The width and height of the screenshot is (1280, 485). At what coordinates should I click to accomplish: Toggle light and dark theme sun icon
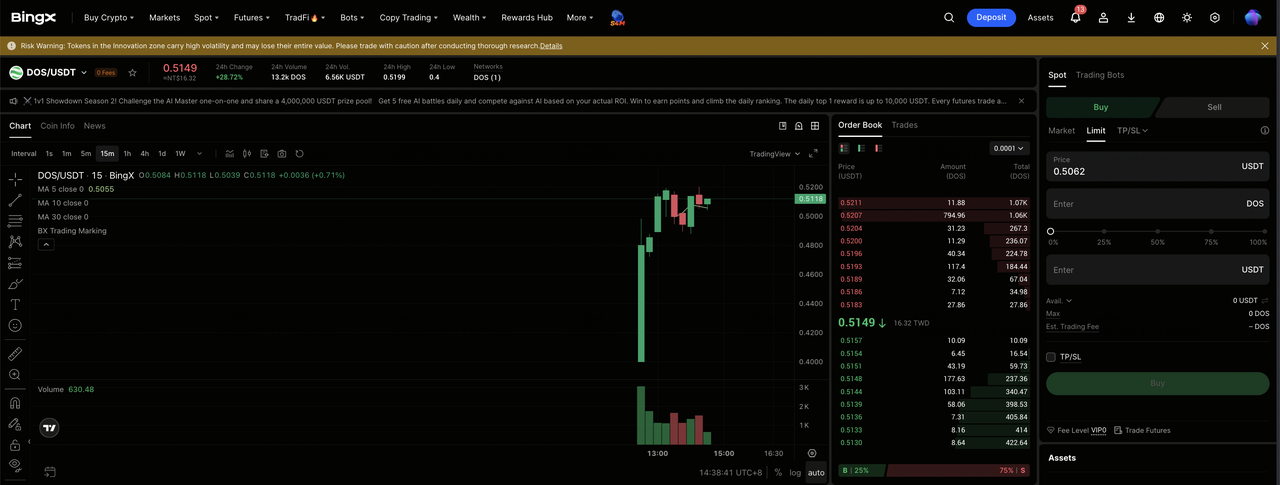(x=1187, y=17)
